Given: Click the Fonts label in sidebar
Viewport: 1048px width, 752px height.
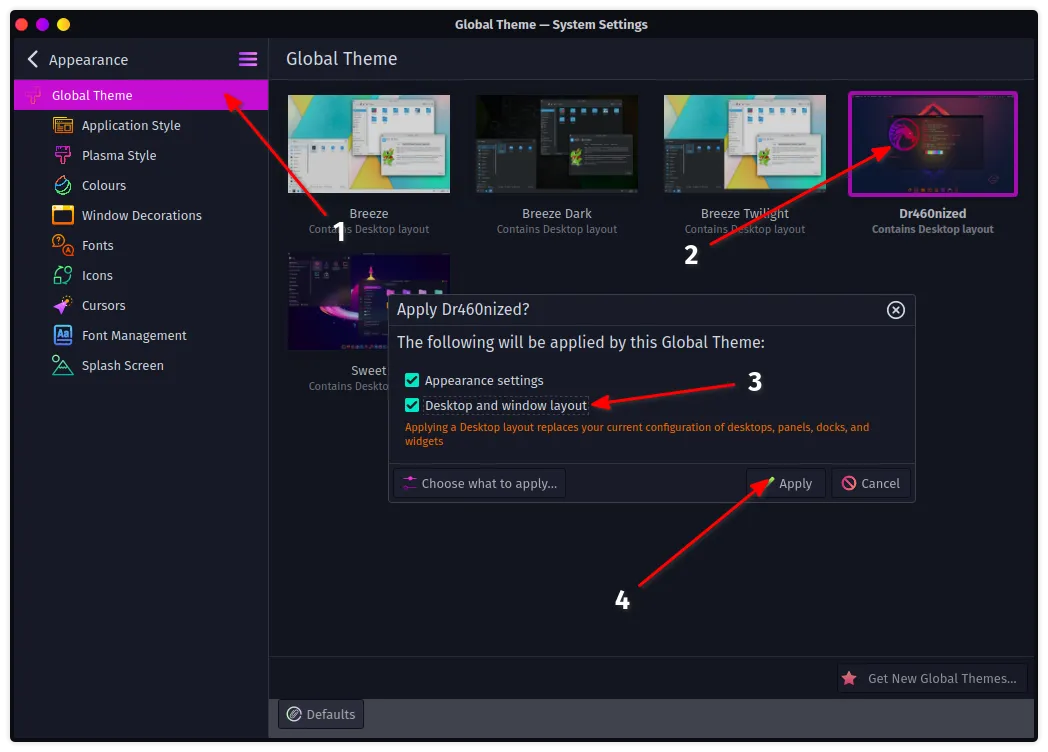Looking at the screenshot, I should click(x=98, y=245).
